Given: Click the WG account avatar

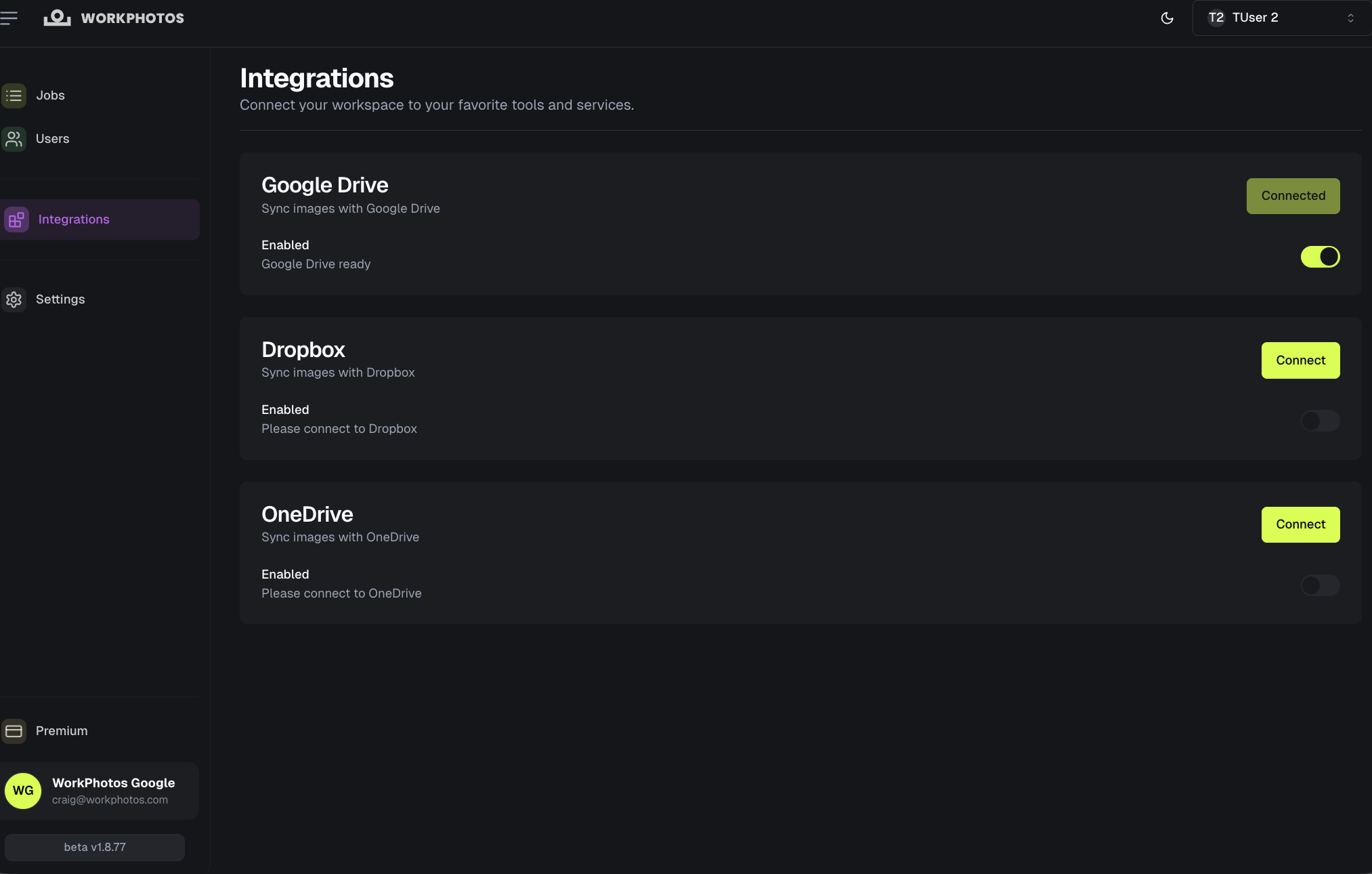Looking at the screenshot, I should pyautogui.click(x=23, y=791).
